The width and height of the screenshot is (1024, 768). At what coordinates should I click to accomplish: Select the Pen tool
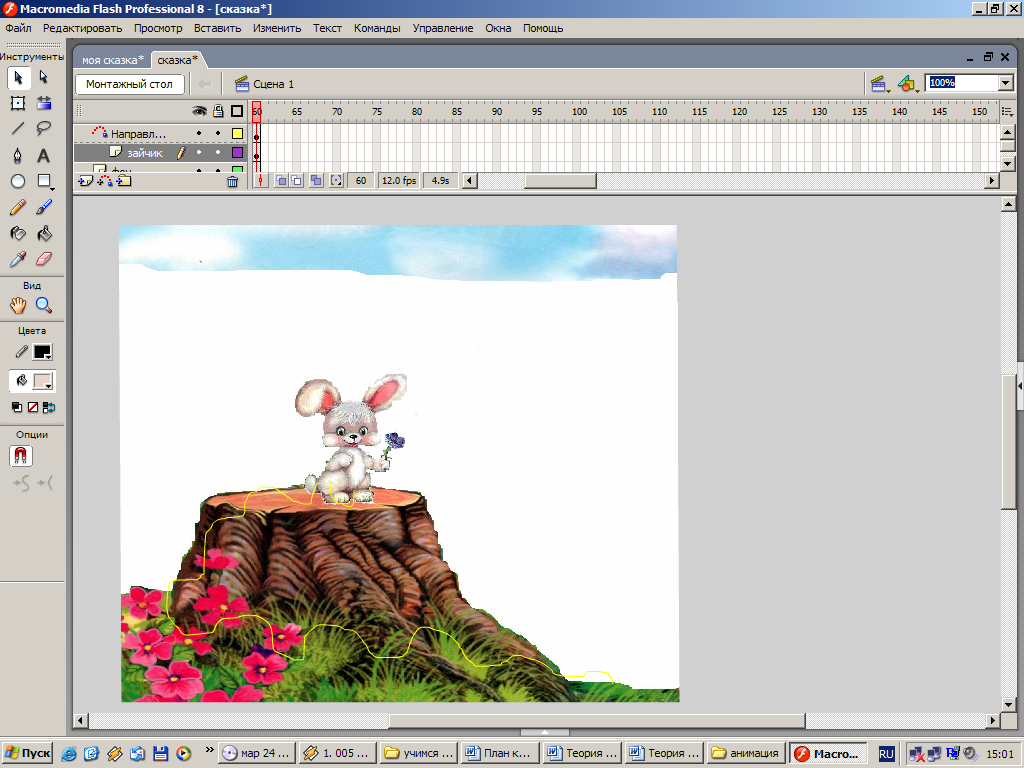coord(18,155)
